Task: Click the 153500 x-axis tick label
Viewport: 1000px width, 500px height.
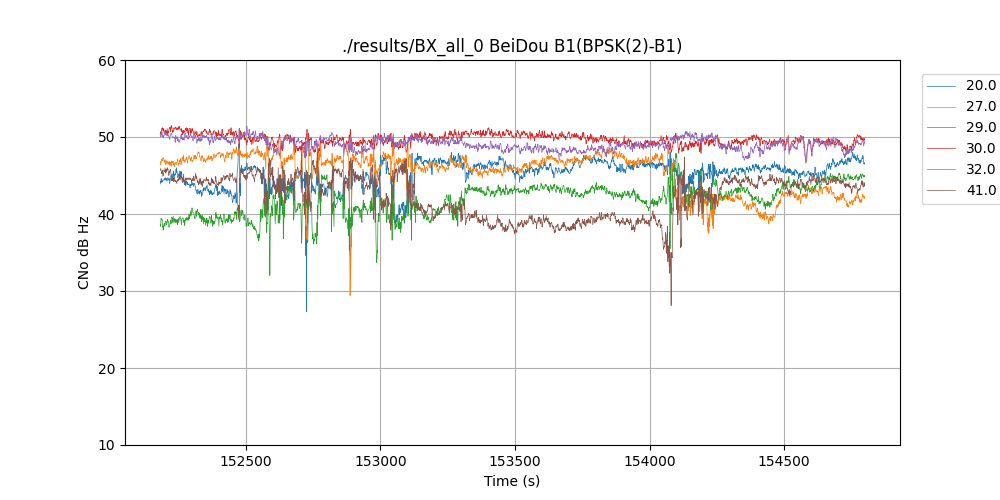Action: [x=515, y=460]
